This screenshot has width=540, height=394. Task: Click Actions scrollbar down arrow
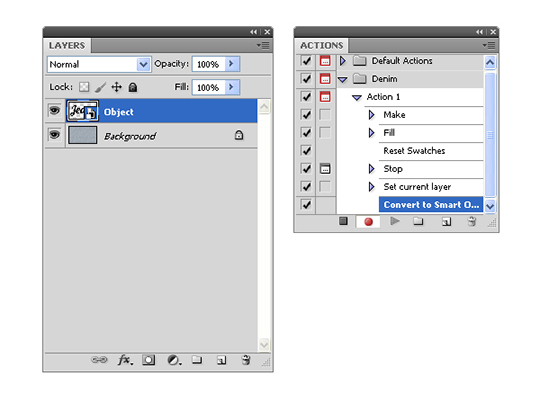click(x=490, y=206)
